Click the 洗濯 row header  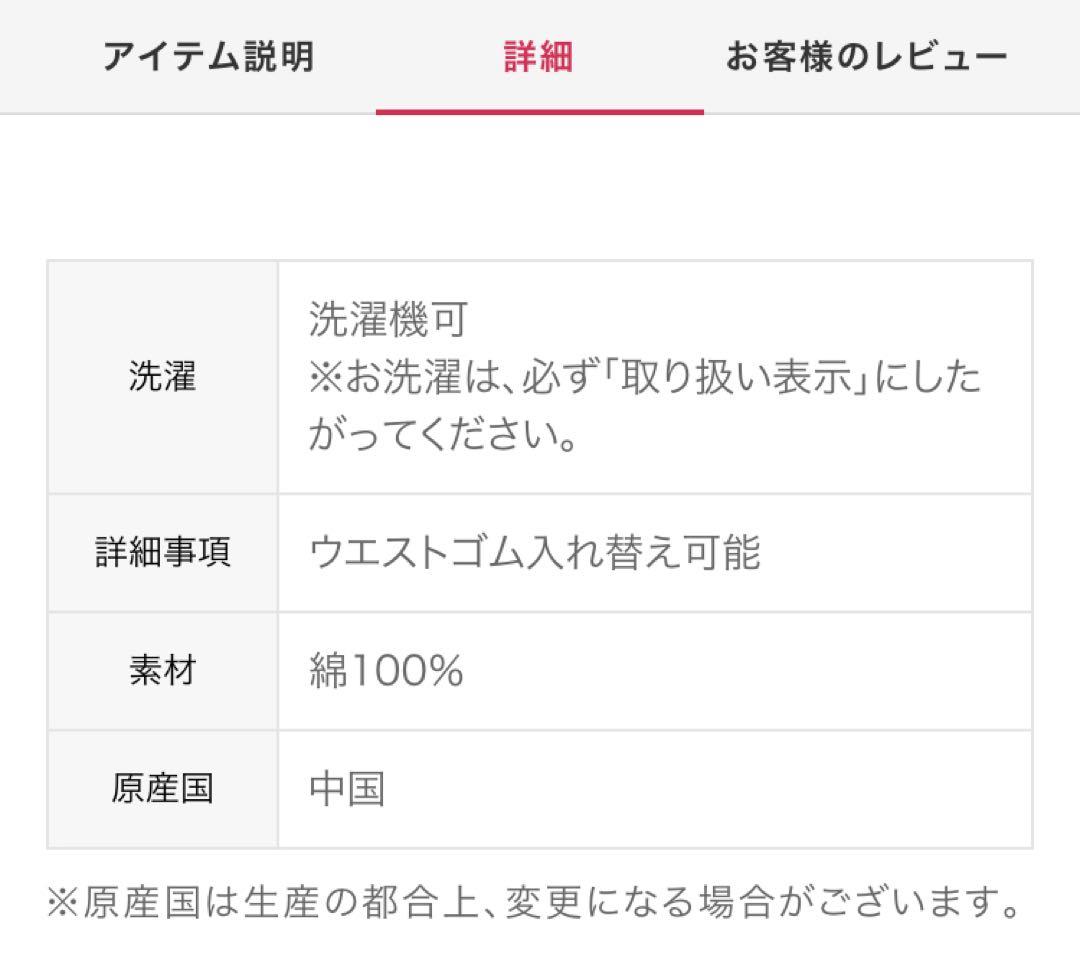pos(161,377)
